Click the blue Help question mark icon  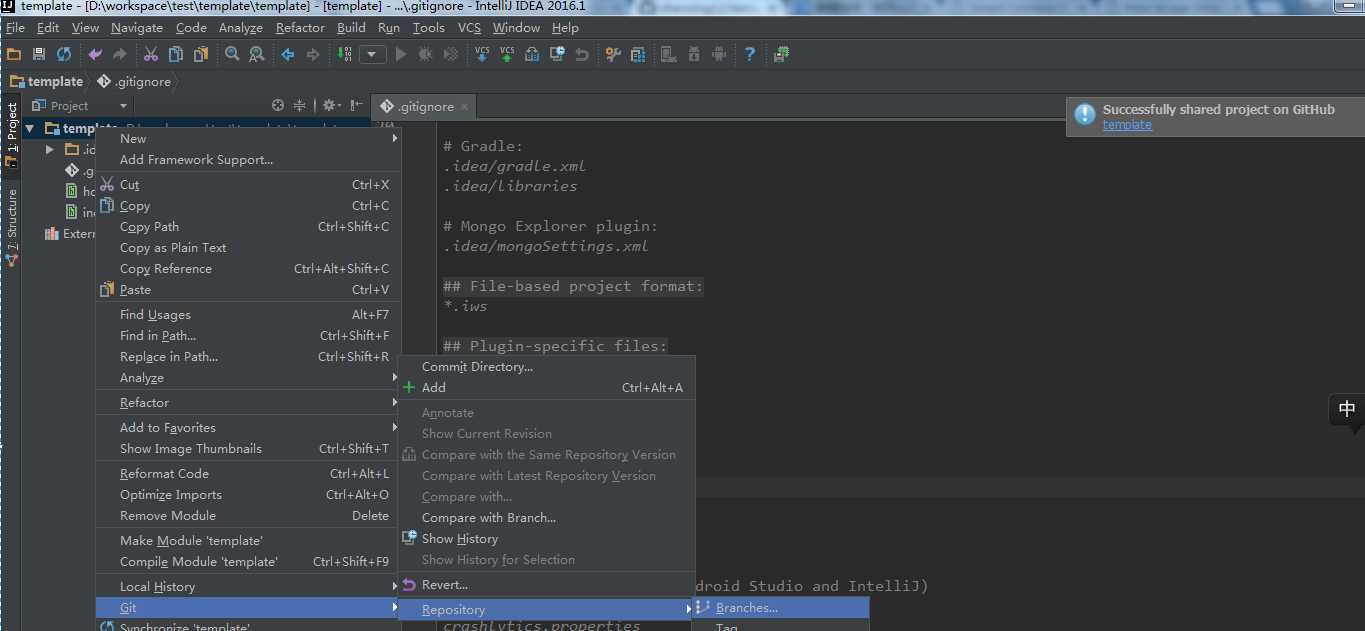coord(749,54)
